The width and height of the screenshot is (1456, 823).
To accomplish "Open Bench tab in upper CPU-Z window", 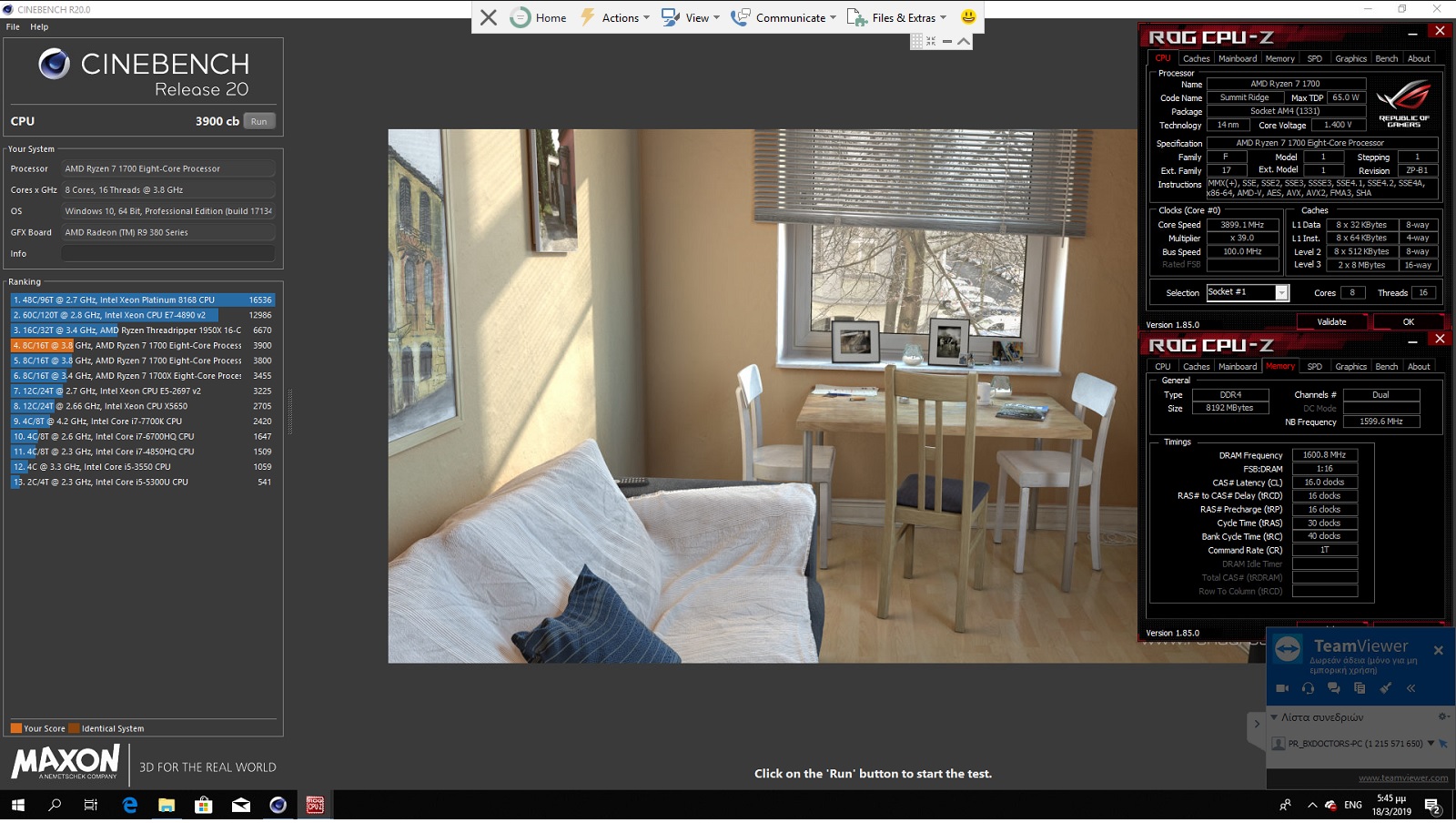I will click(x=1387, y=58).
